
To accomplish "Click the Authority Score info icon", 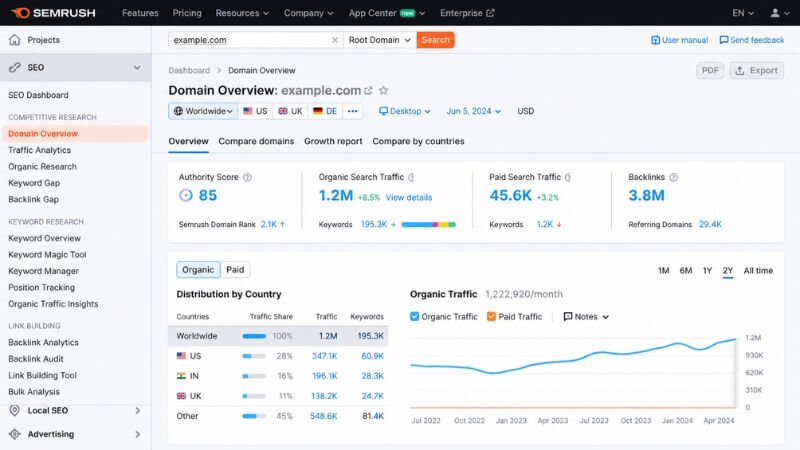I will click(247, 177).
